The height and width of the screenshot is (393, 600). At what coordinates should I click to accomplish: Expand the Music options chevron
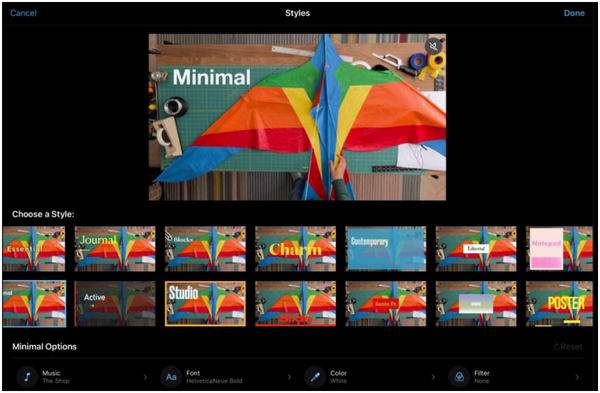(145, 377)
